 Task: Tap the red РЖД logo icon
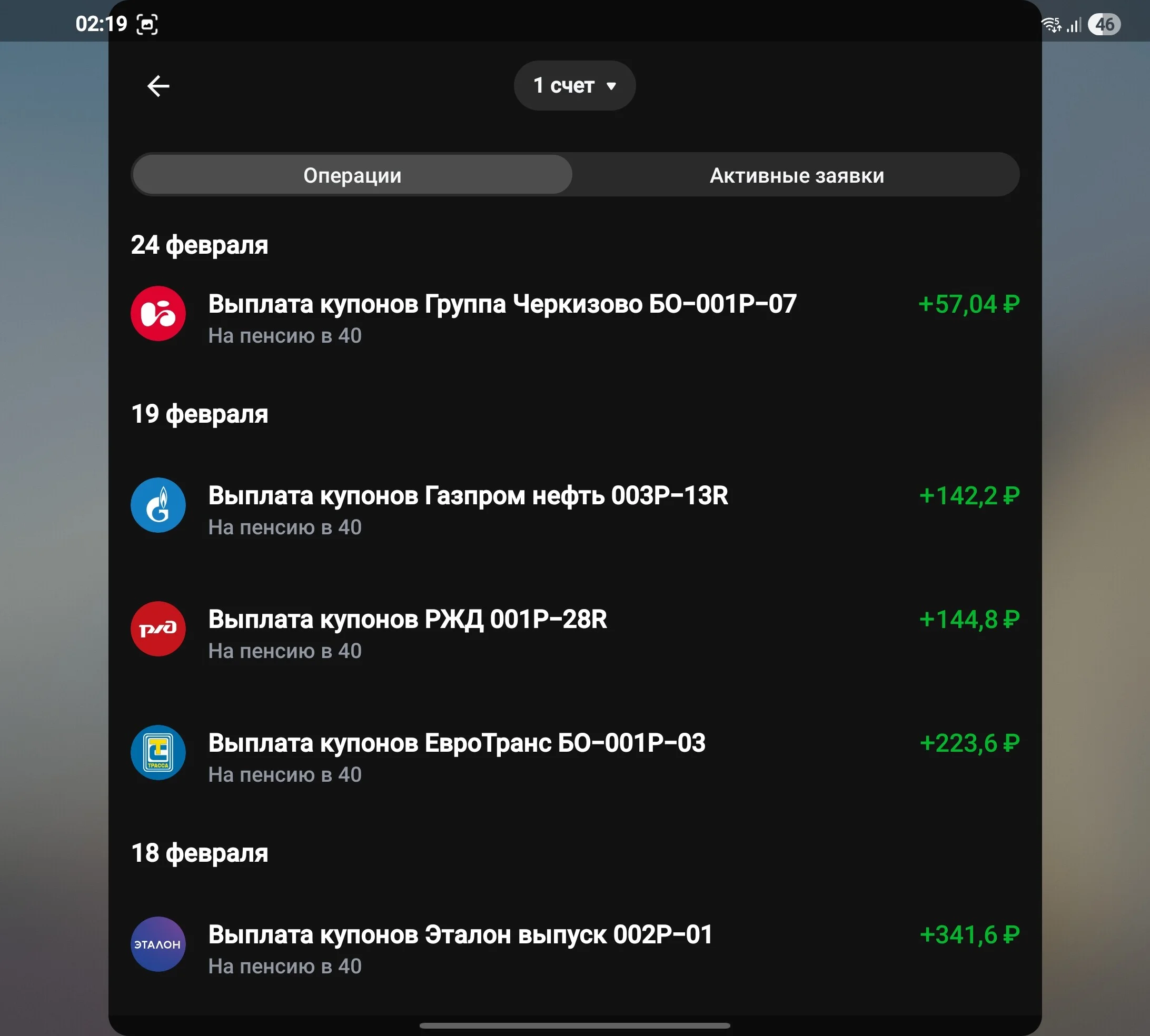[158, 629]
